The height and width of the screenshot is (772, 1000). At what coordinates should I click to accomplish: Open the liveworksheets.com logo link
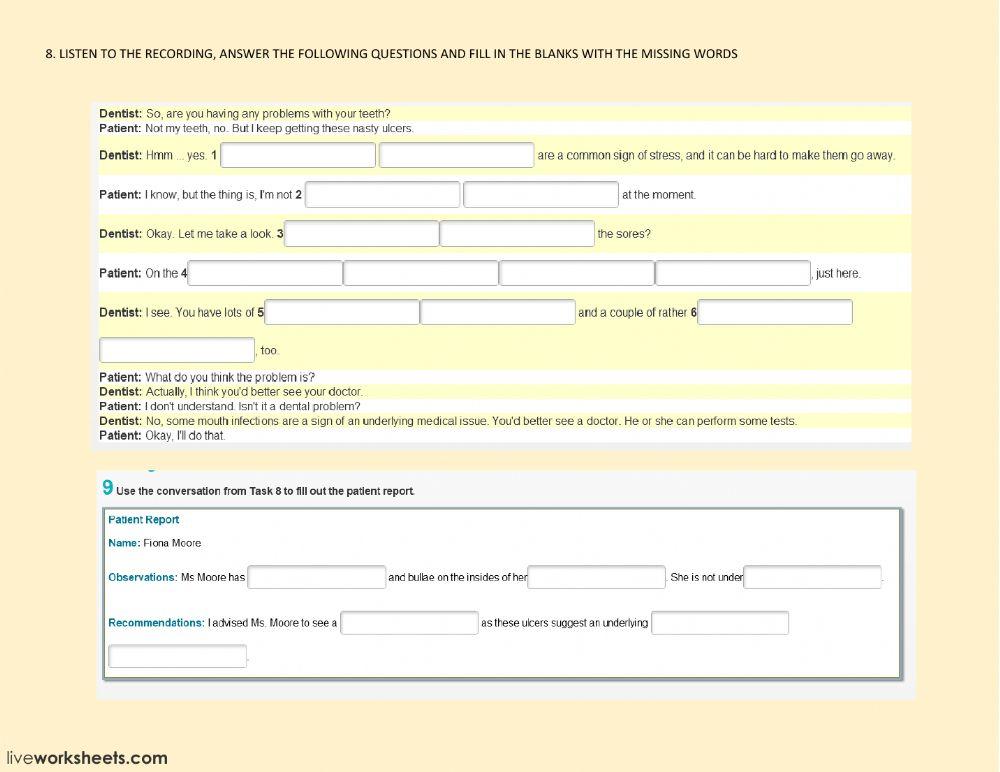coord(87,758)
